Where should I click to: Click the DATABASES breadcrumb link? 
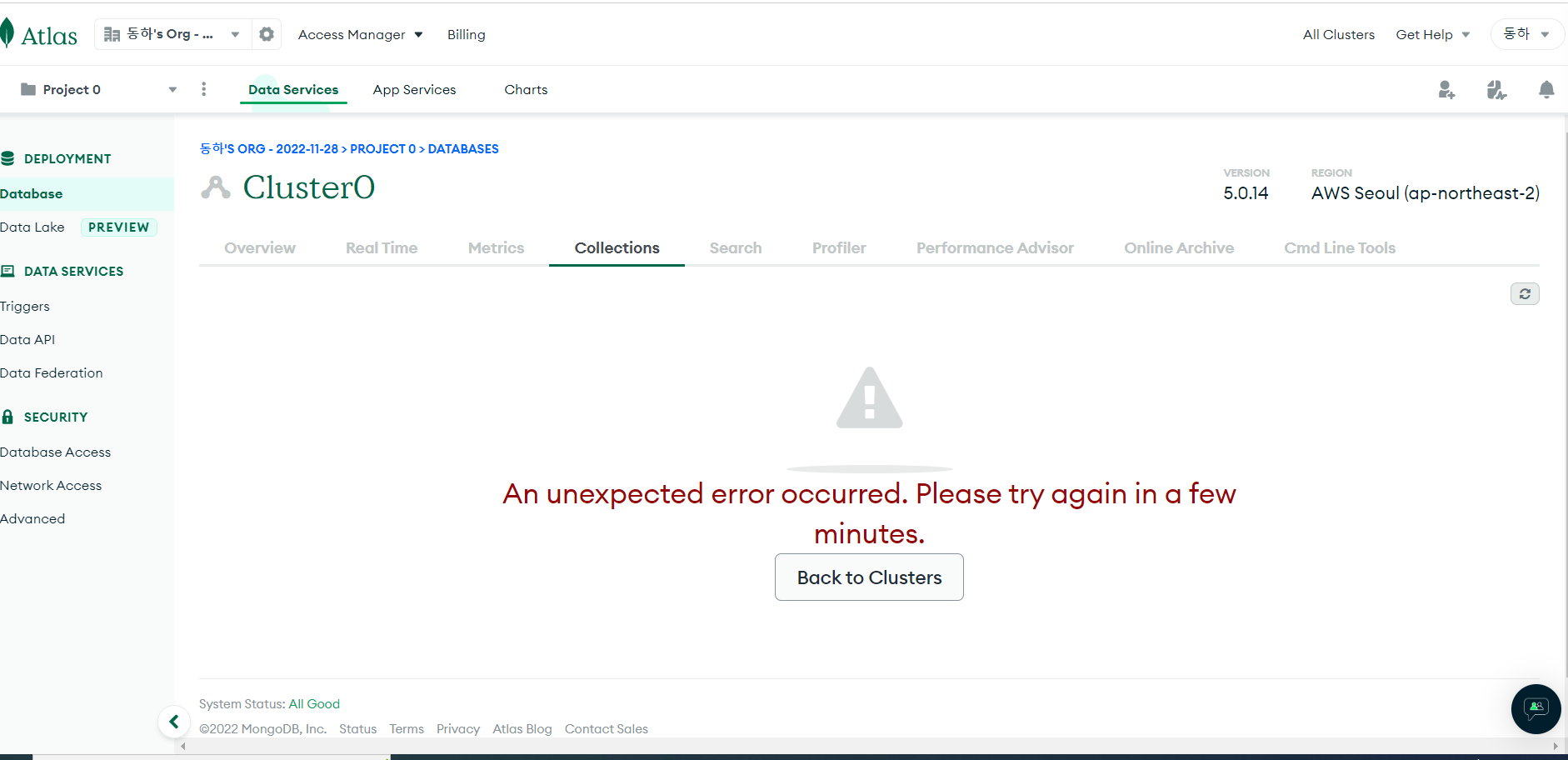click(463, 148)
